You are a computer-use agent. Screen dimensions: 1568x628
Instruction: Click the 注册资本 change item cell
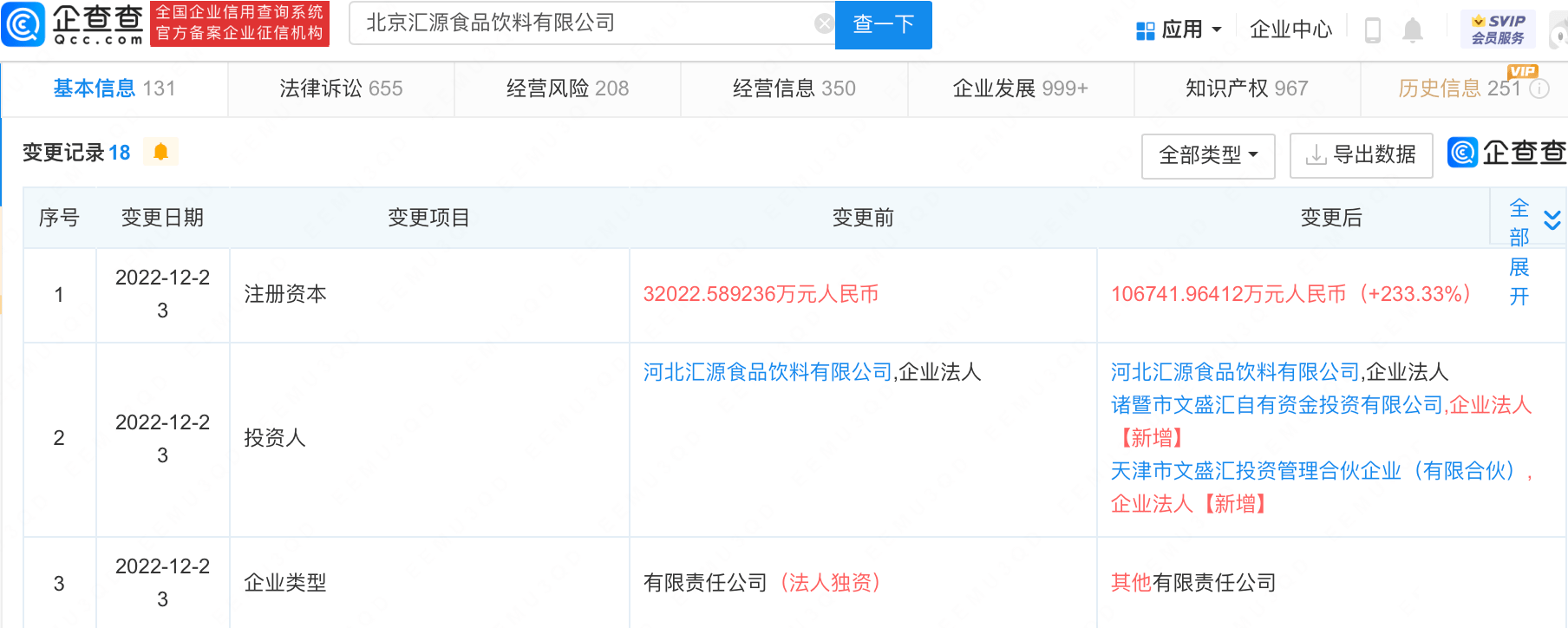point(429,295)
